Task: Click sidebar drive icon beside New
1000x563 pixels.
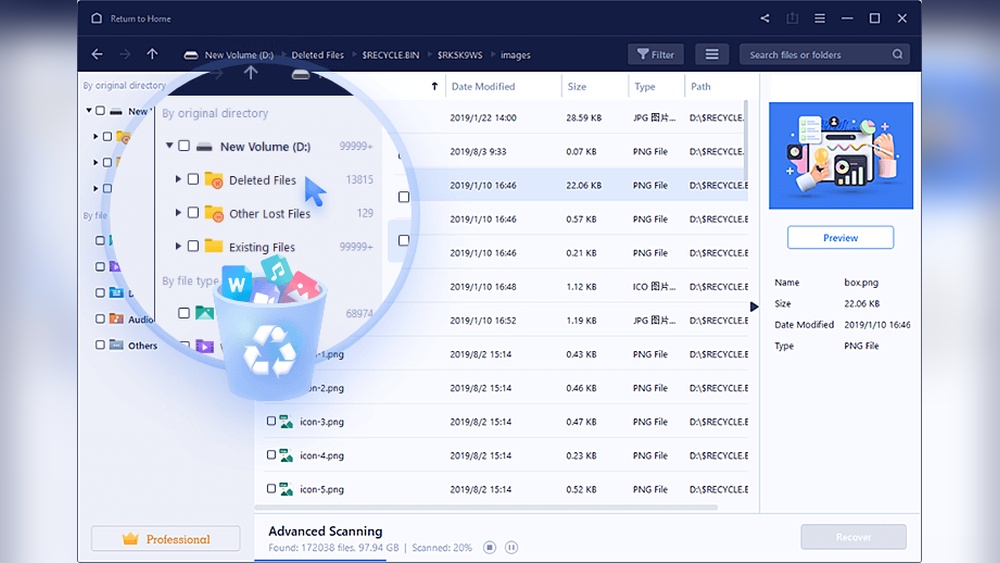Action: click(116, 111)
